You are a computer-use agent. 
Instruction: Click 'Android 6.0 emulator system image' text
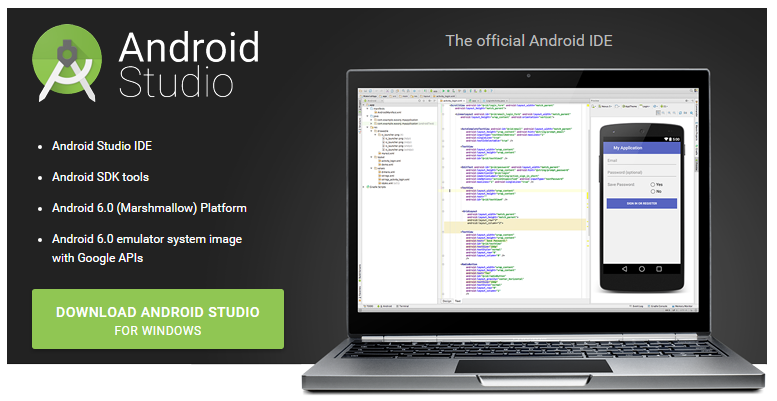tap(147, 239)
